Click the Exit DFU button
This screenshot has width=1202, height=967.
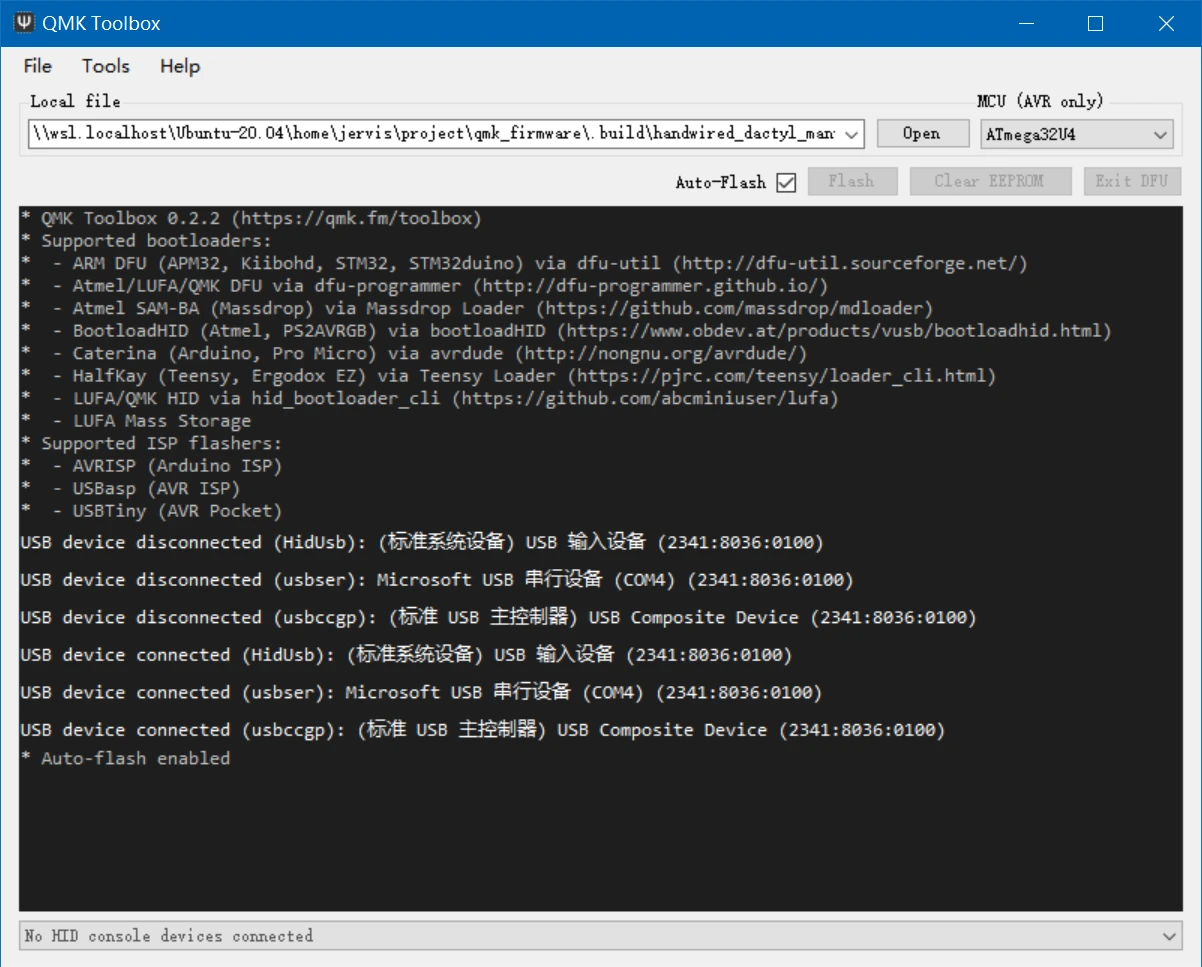click(1133, 181)
